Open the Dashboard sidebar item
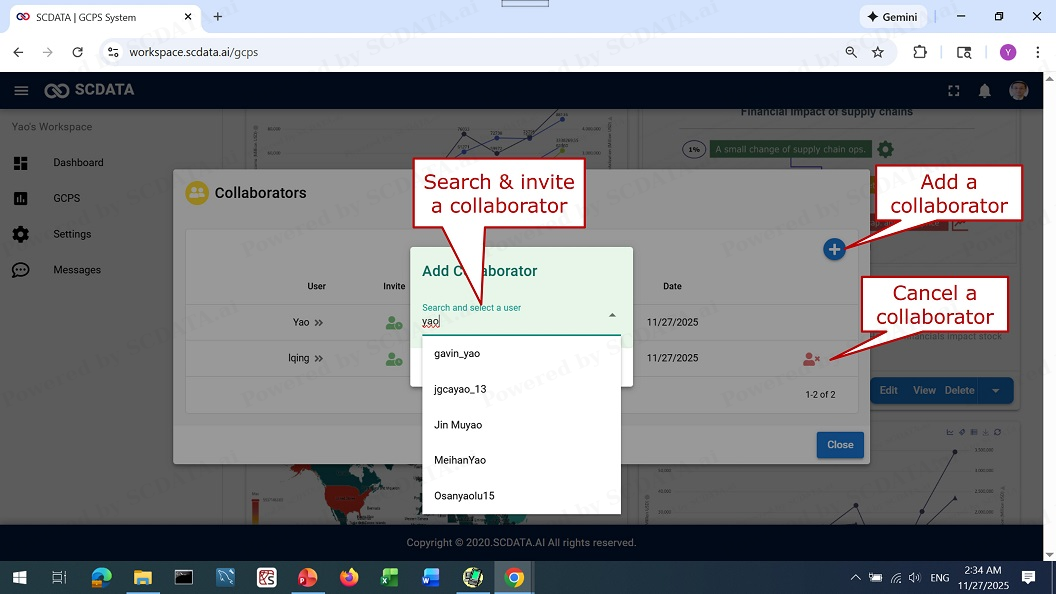This screenshot has height=594, width=1056. click(78, 163)
